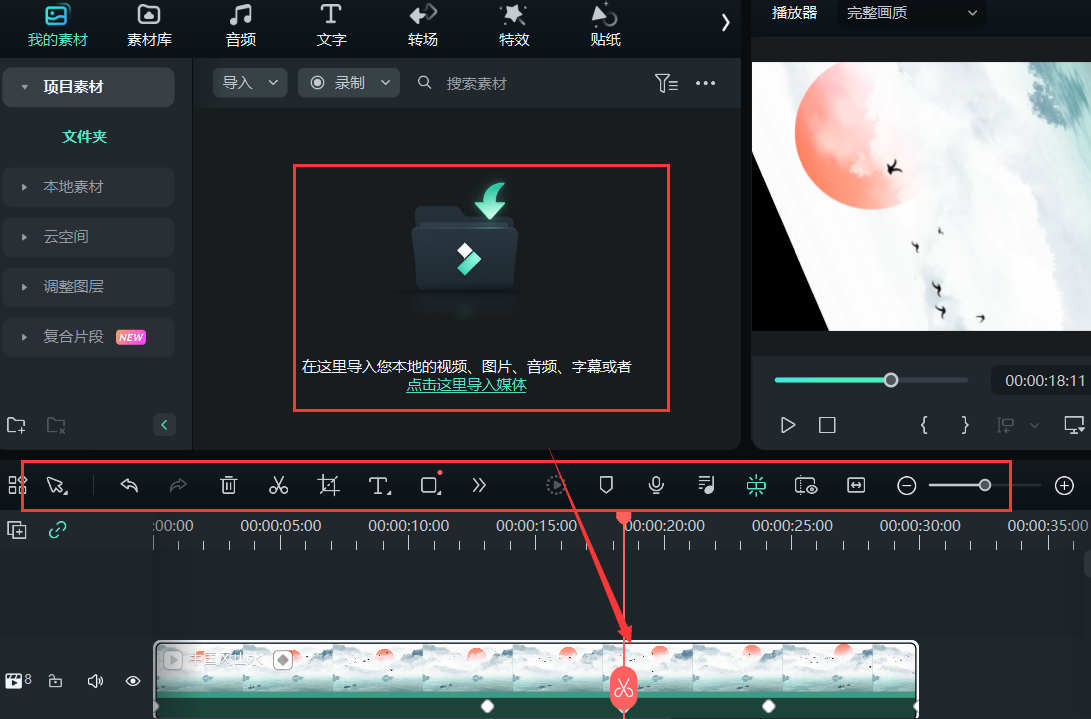Mute the video track's speaker icon
Viewport: 1091px width, 719px height.
(94, 680)
